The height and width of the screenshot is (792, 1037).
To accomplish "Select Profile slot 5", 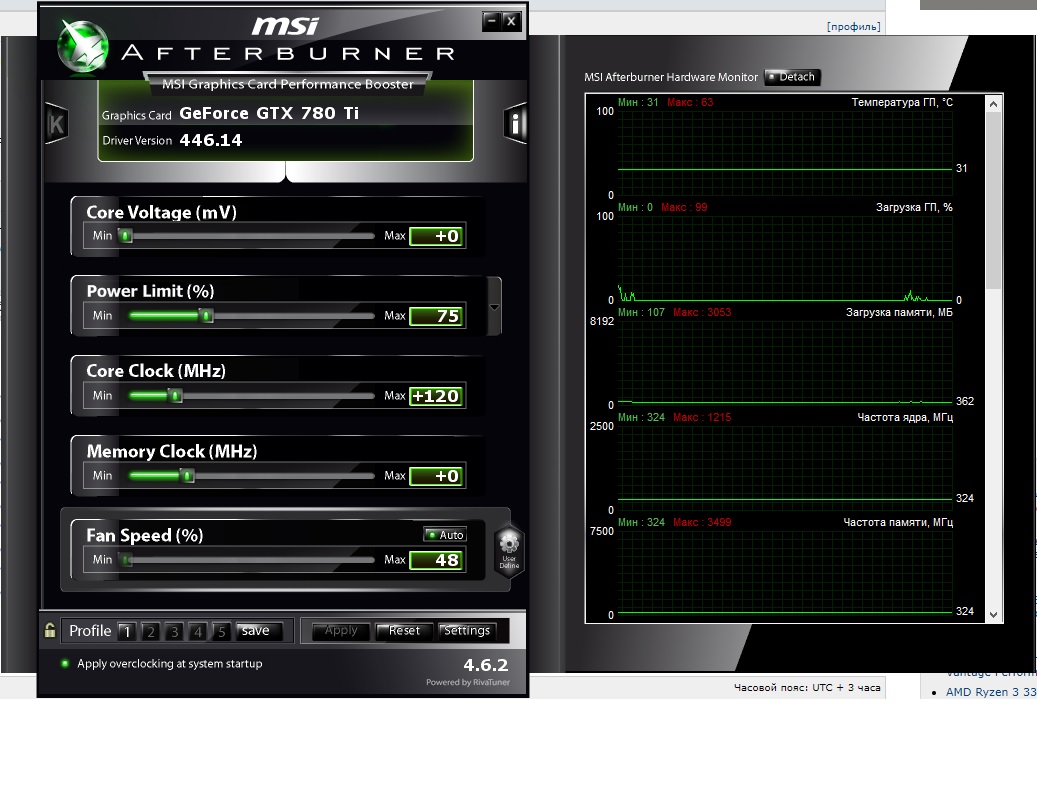I will (222, 631).
